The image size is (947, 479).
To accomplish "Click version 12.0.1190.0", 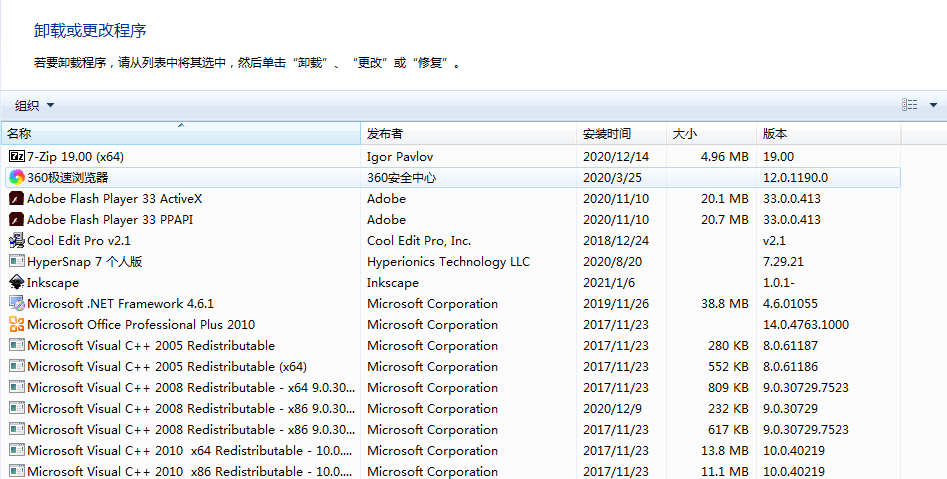I will [x=795, y=178].
